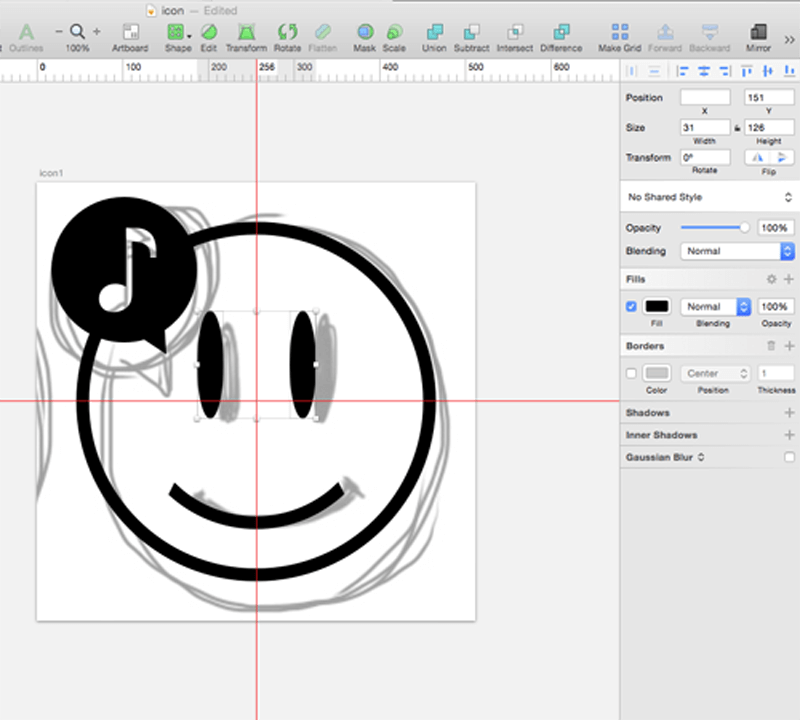Add a new border with plus
The width and height of the screenshot is (800, 720).
click(789, 346)
